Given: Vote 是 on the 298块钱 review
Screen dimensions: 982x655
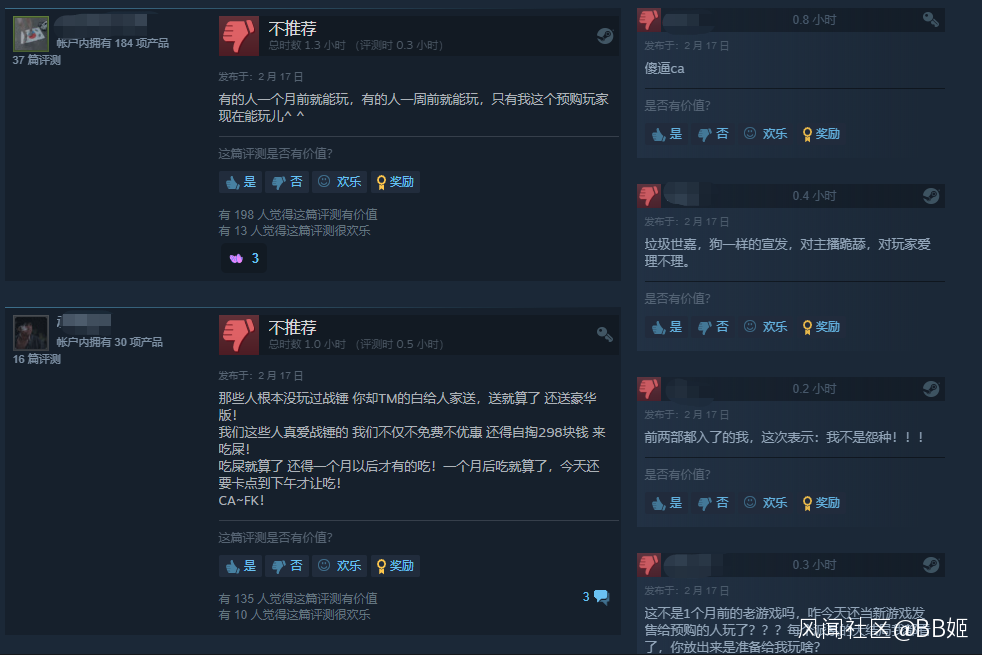Looking at the screenshot, I should click(241, 566).
